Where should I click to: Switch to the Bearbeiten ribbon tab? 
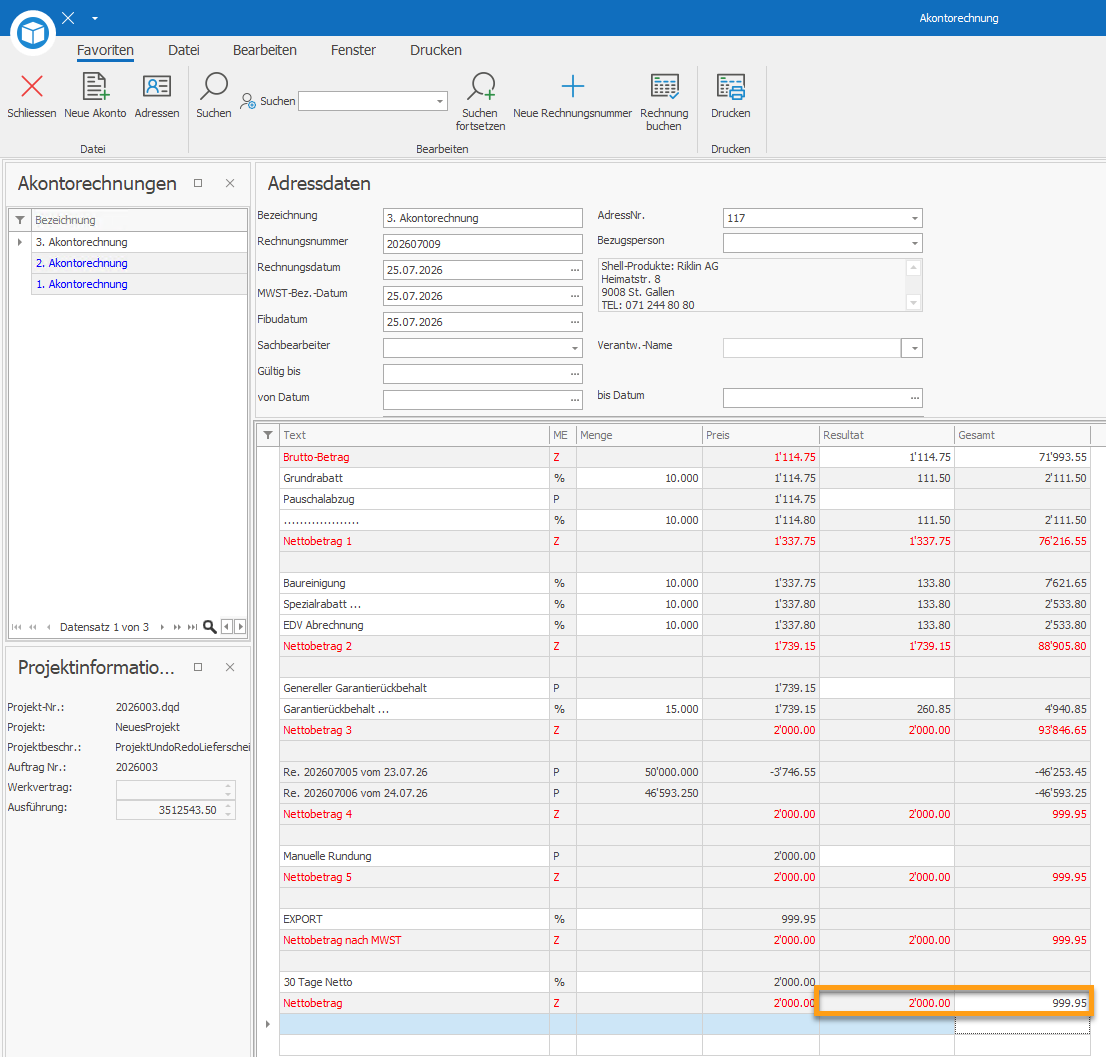pyautogui.click(x=265, y=50)
